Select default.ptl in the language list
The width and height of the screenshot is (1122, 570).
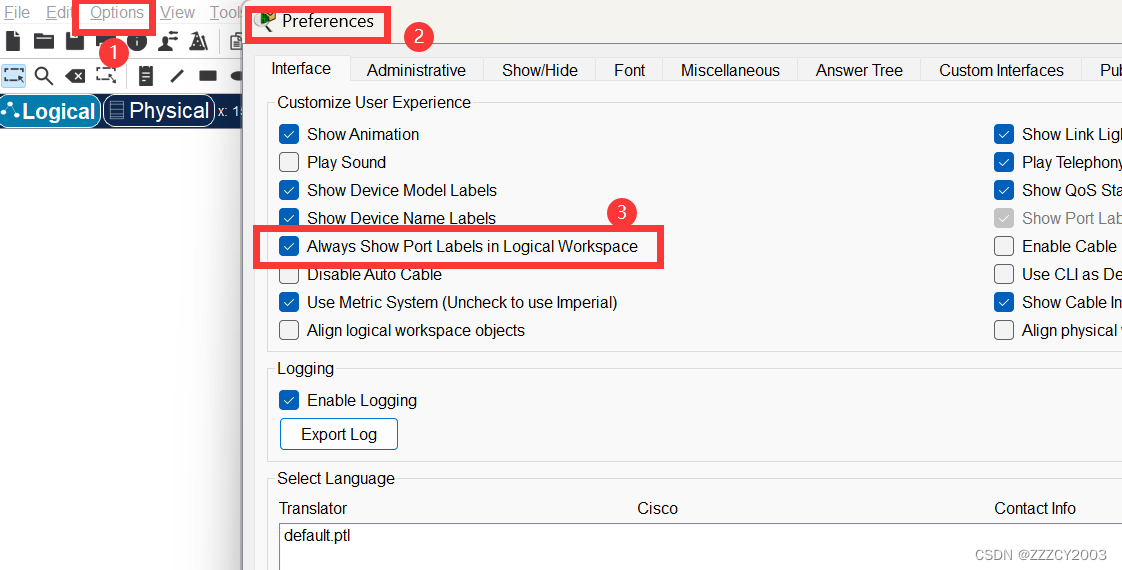317,535
